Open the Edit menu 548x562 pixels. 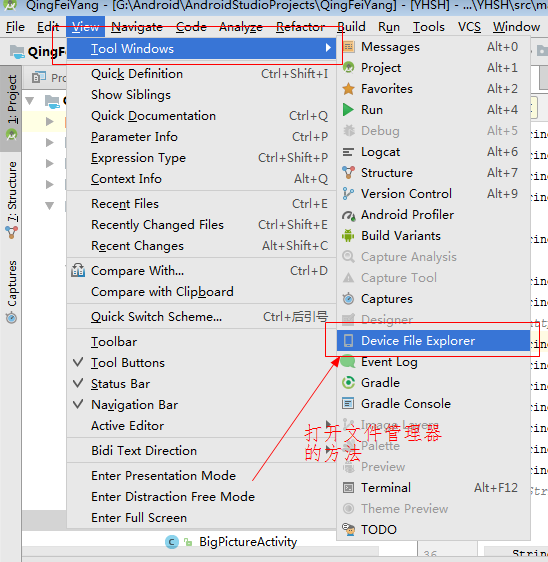click(48, 27)
